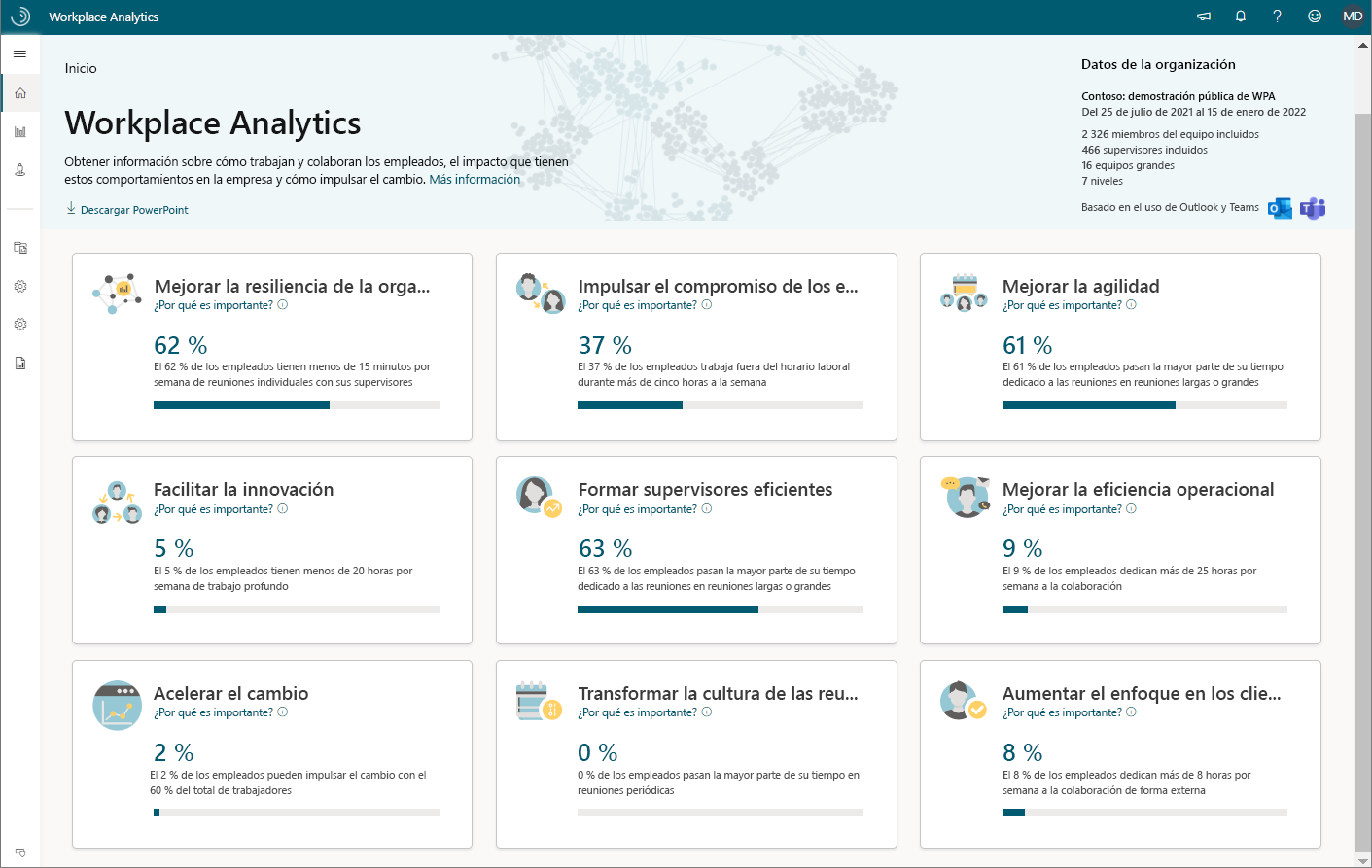1372x868 pixels.
Task: Click the smiley feedback icon
Action: click(1315, 17)
